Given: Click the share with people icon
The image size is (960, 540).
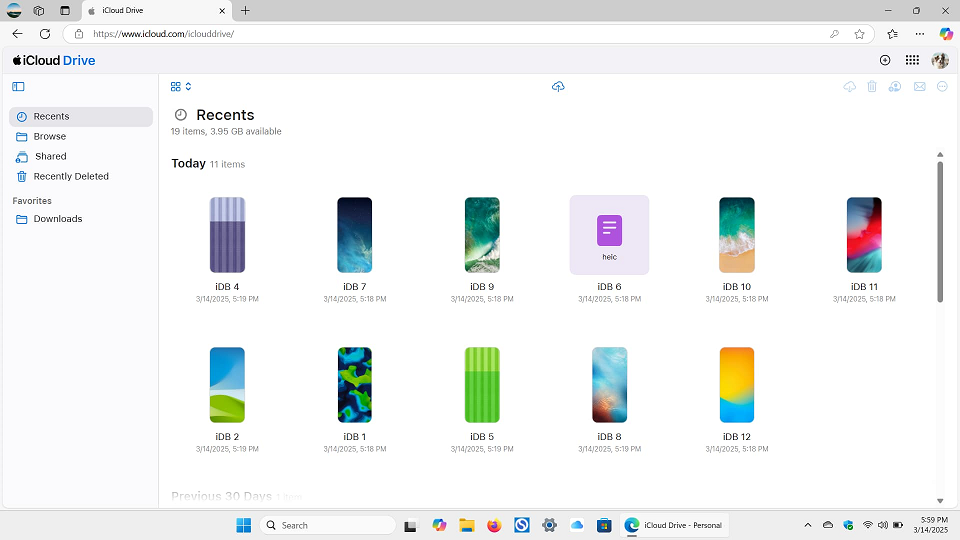Looking at the screenshot, I should 895,87.
